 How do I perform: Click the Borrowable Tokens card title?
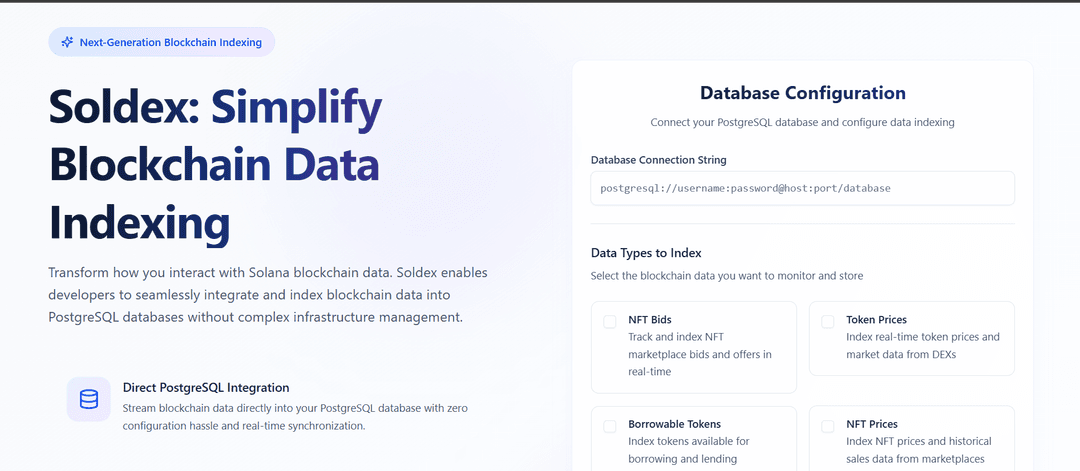[x=674, y=424]
